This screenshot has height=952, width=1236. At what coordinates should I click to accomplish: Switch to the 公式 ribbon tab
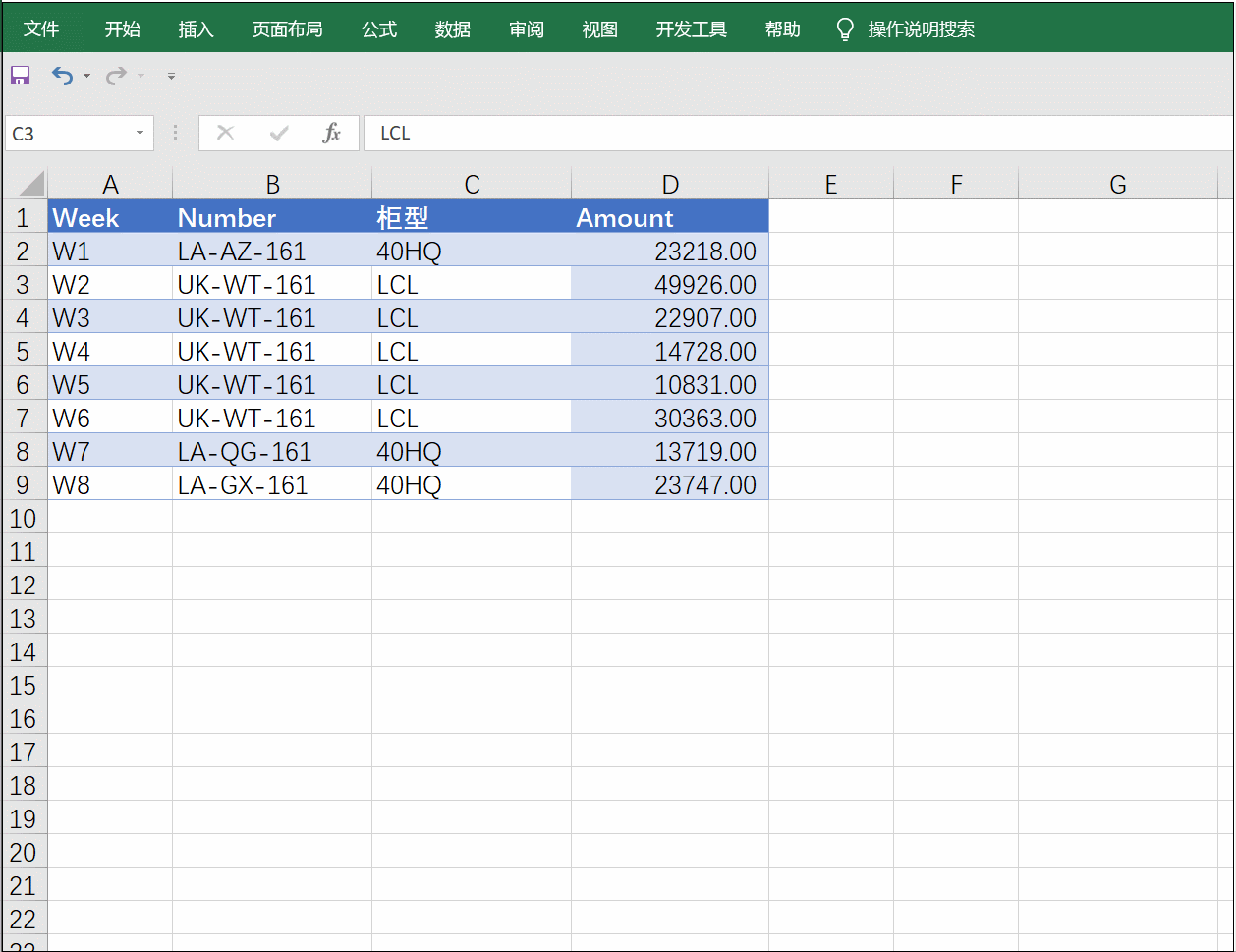tap(379, 29)
